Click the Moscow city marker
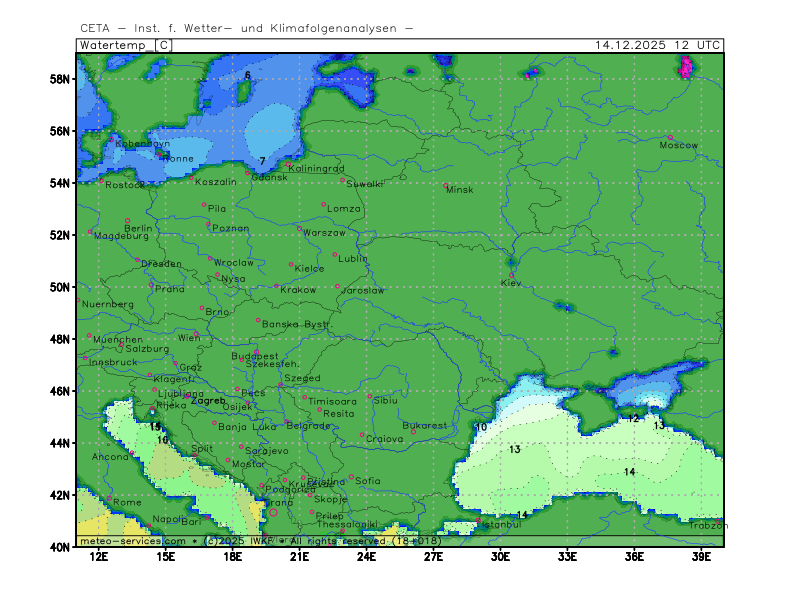This screenshot has height=600, width=800. [670, 137]
